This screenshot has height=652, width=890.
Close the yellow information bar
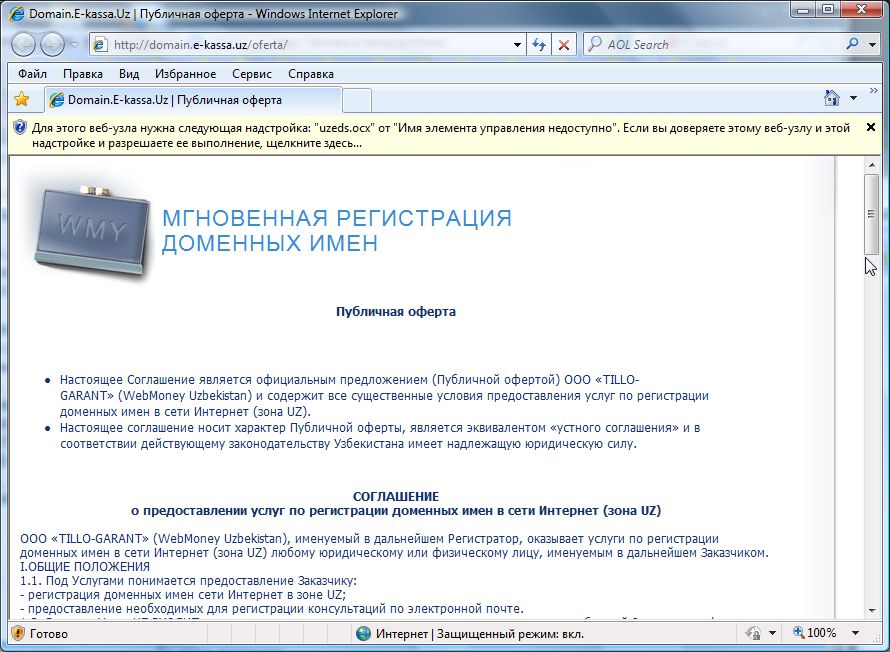pyautogui.click(x=871, y=127)
